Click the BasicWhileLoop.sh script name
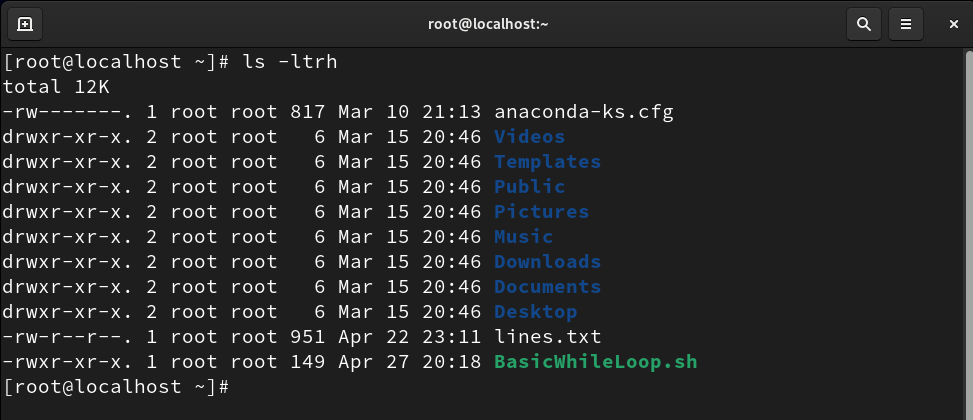 [x=596, y=362]
